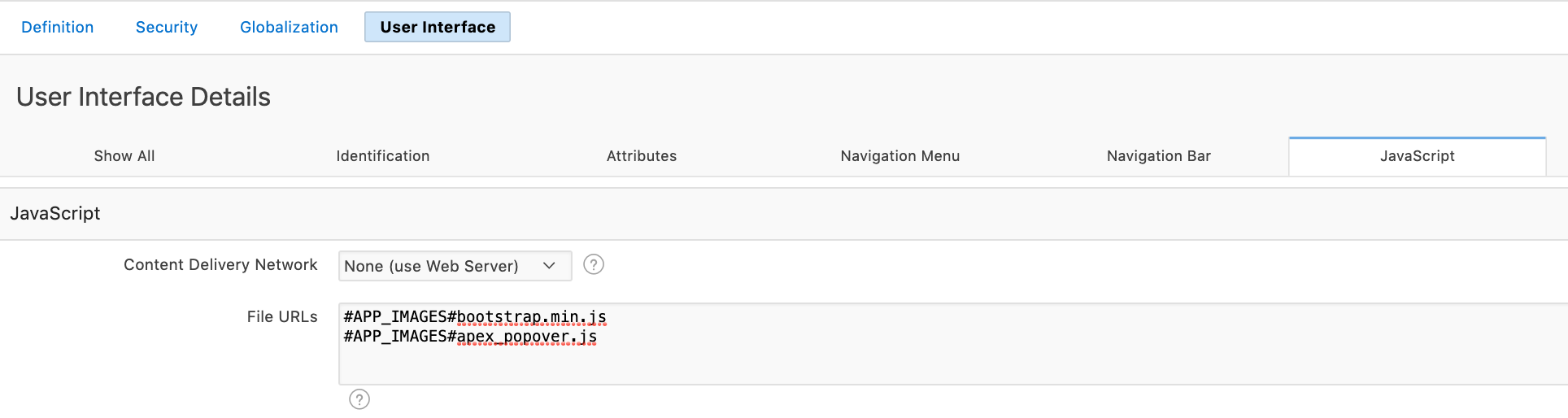Switch to the Definition tab
Viewport: 1568px width, 418px height.
coord(58,27)
